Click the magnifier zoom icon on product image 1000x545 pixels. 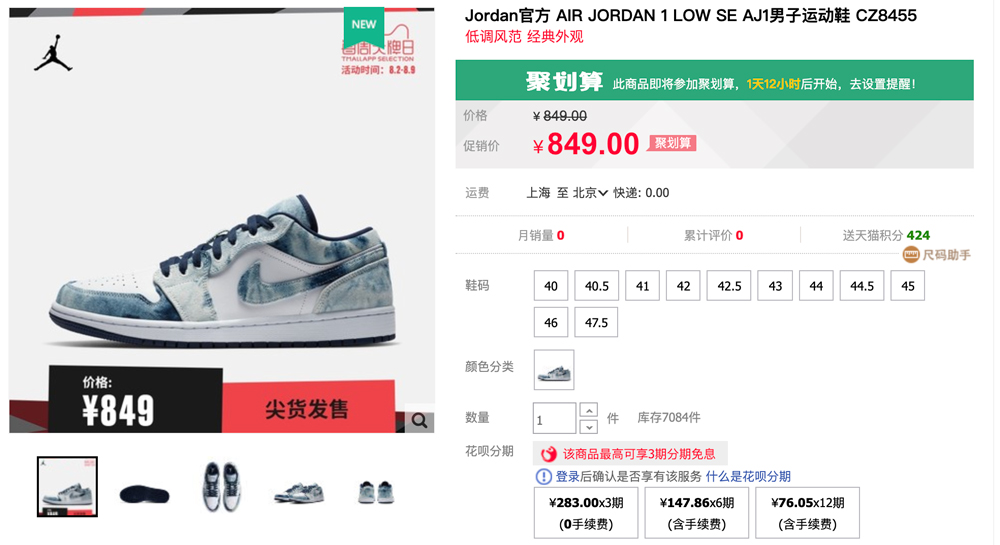[419, 421]
